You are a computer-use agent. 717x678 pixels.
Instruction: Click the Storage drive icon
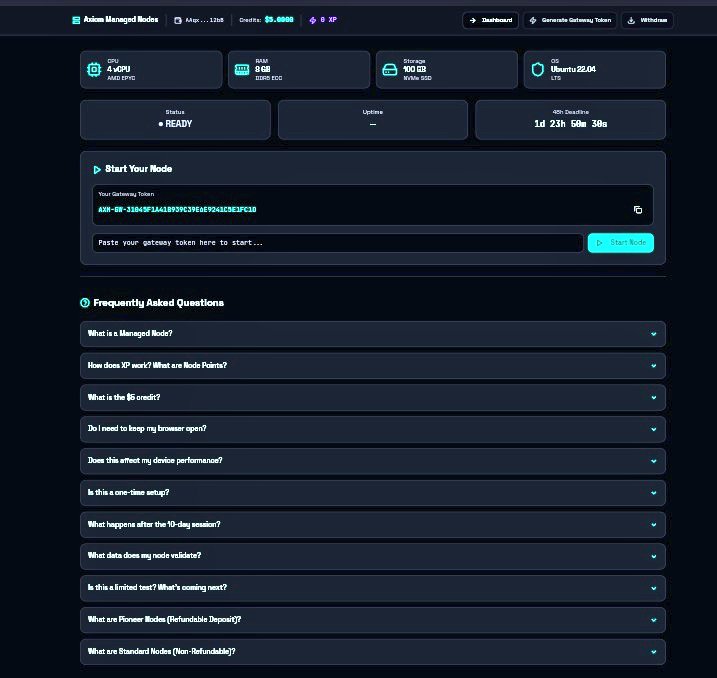pos(390,69)
